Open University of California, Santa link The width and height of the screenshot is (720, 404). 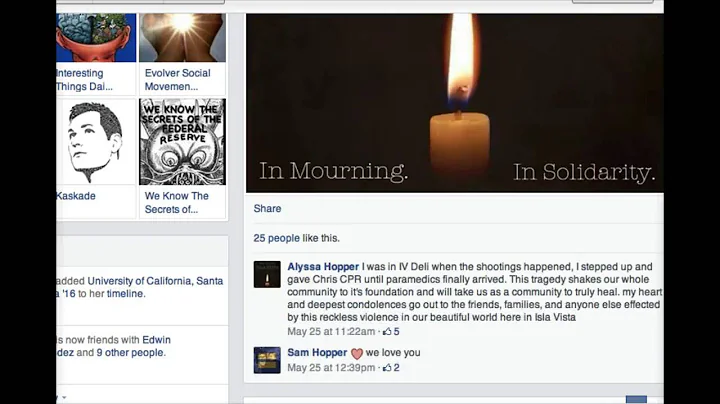click(x=155, y=281)
